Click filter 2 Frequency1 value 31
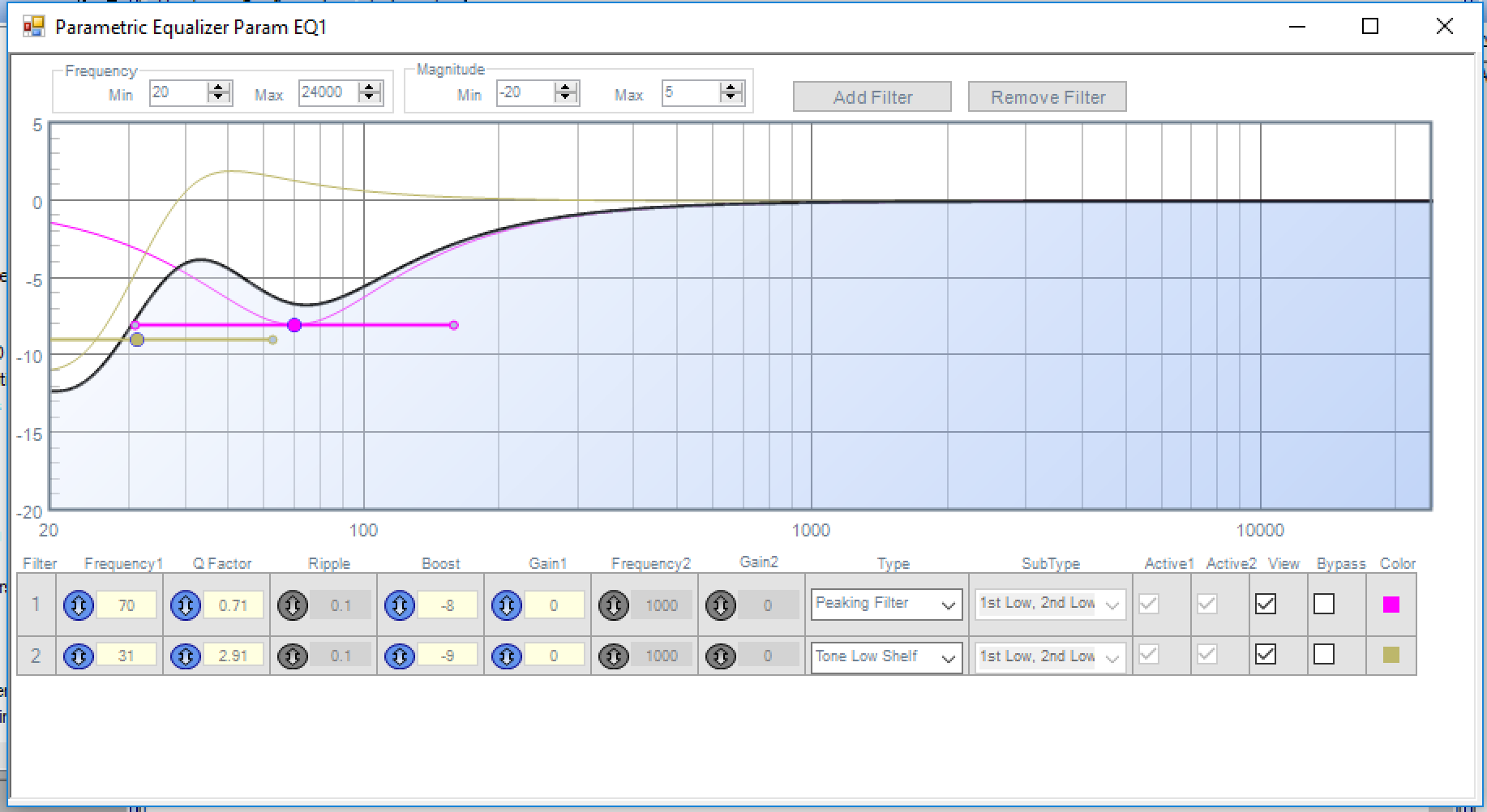This screenshot has height=812, width=1487. click(126, 656)
